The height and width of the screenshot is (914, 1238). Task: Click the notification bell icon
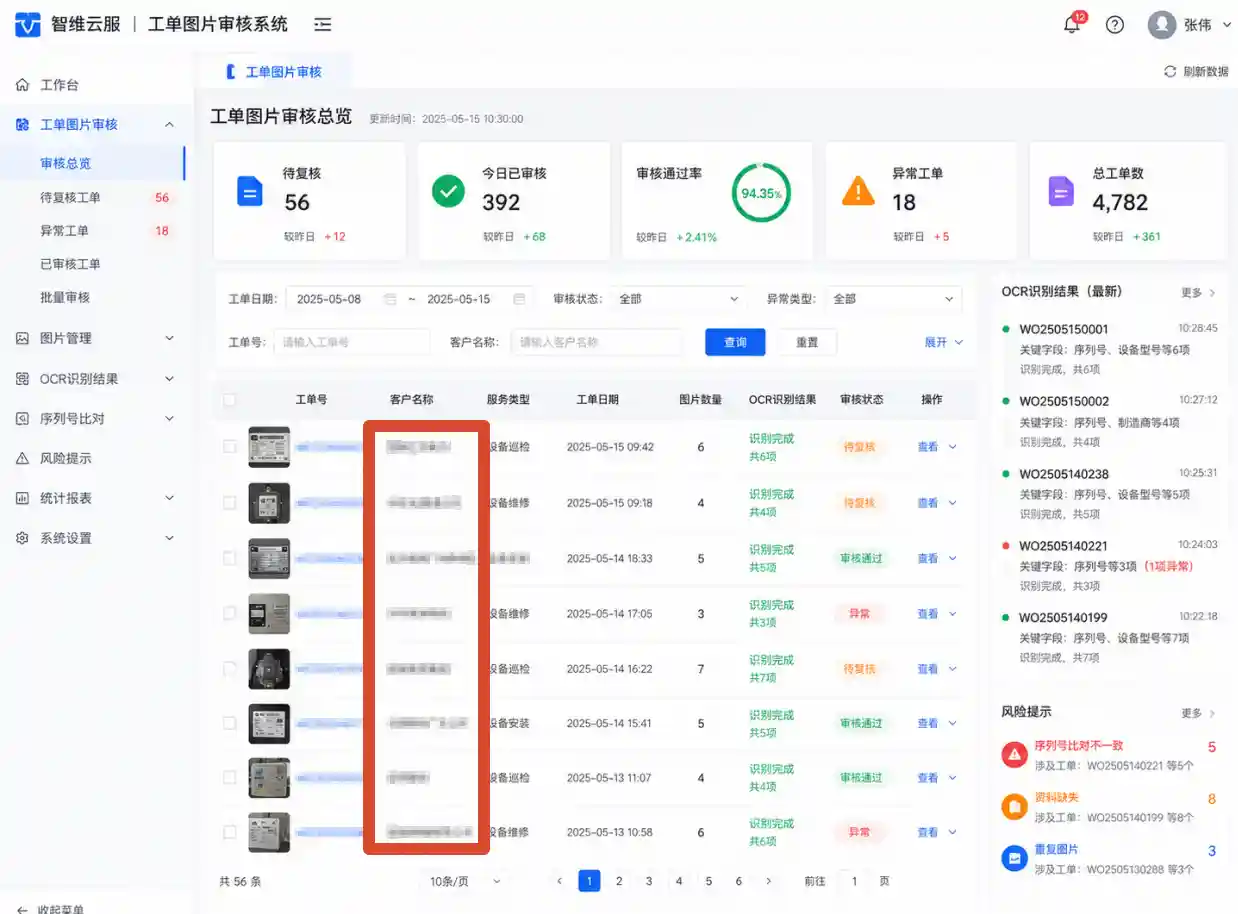[x=1071, y=25]
